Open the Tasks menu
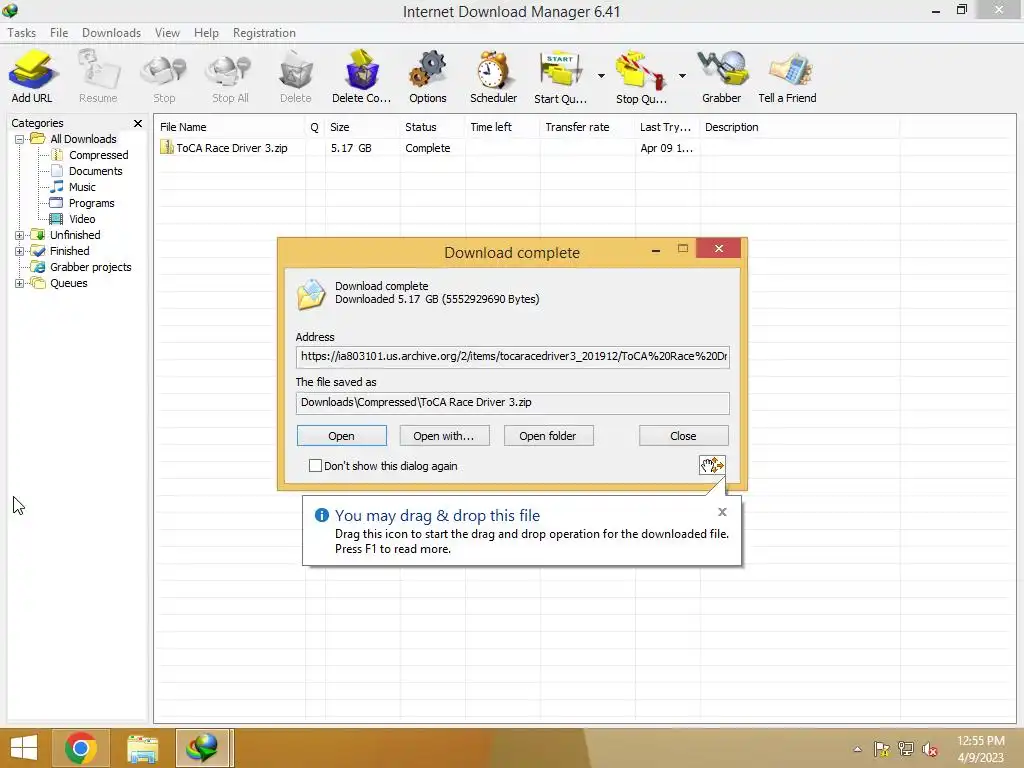 pos(22,33)
